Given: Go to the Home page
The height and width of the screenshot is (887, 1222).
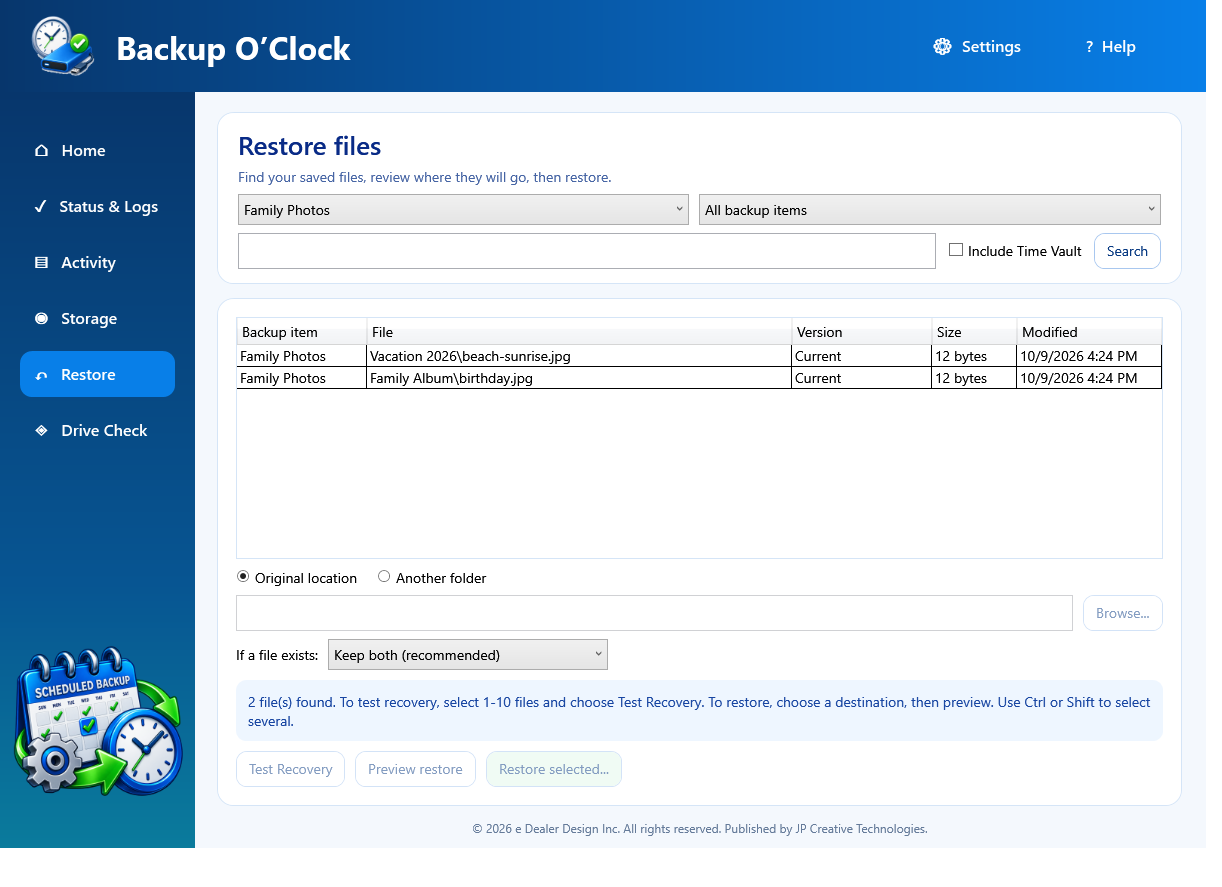Looking at the screenshot, I should pos(97,151).
